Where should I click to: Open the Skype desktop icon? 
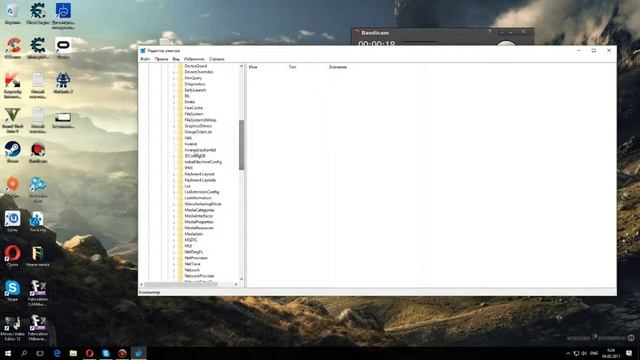point(13,291)
